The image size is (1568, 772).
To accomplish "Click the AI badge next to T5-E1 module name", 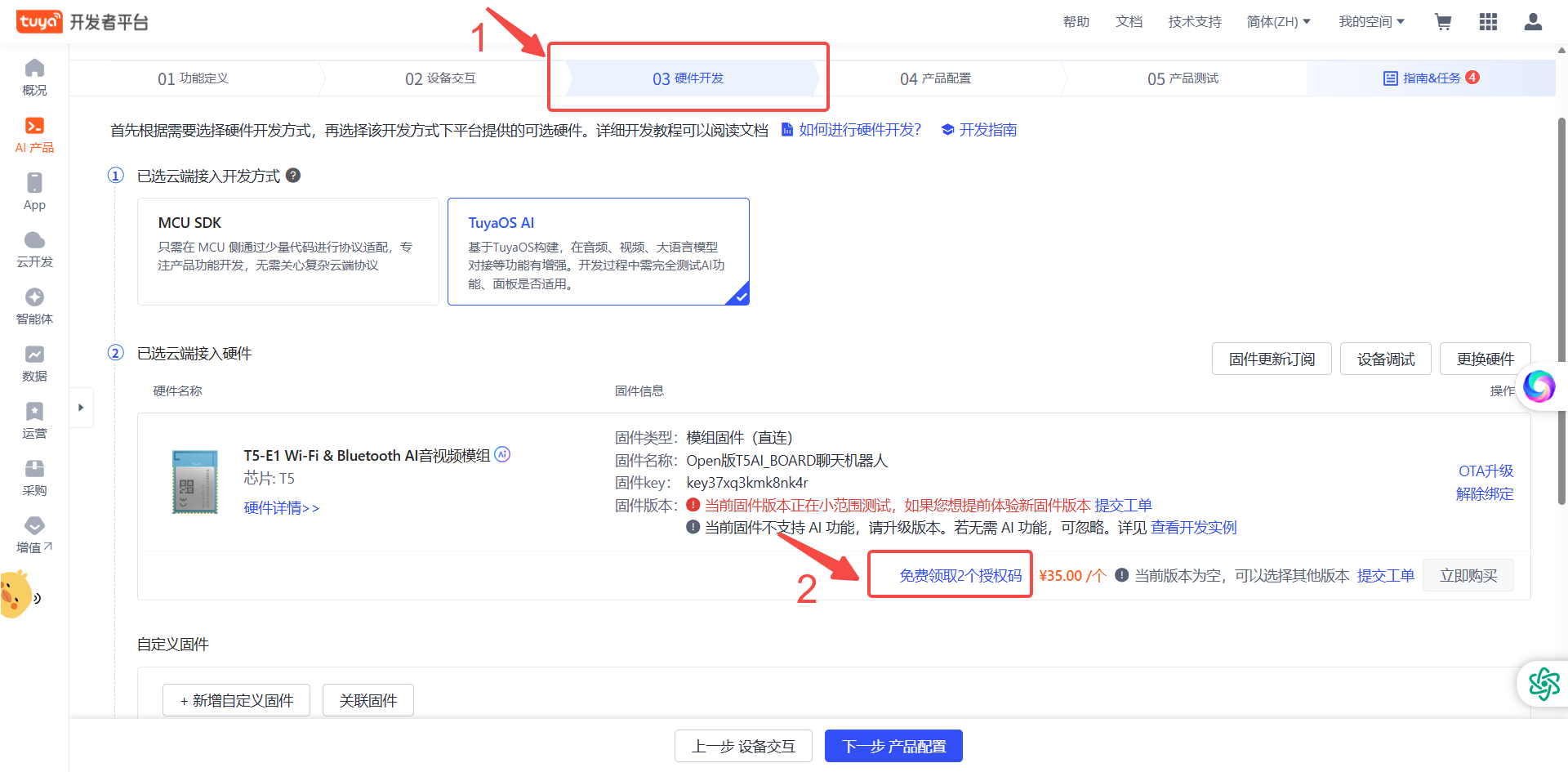I will (x=502, y=454).
